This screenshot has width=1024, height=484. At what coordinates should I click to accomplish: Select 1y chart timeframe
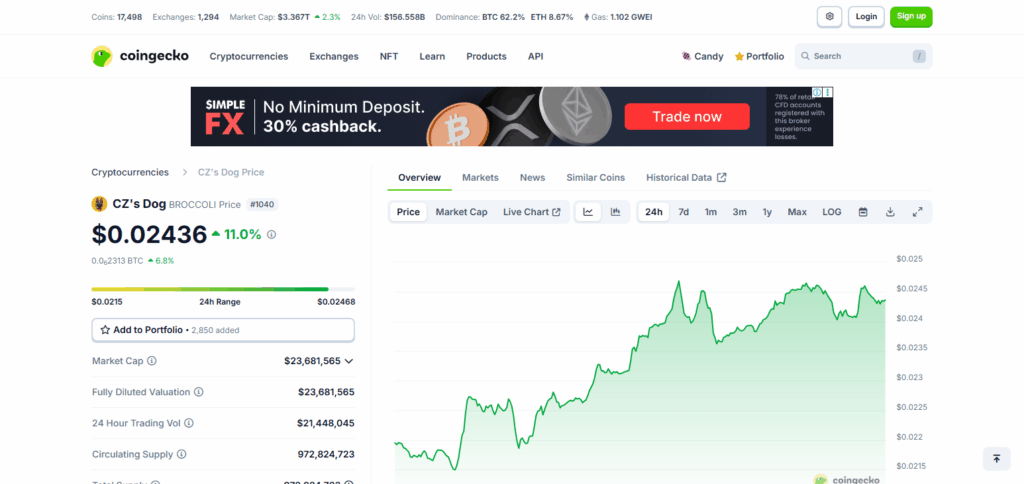tap(767, 212)
